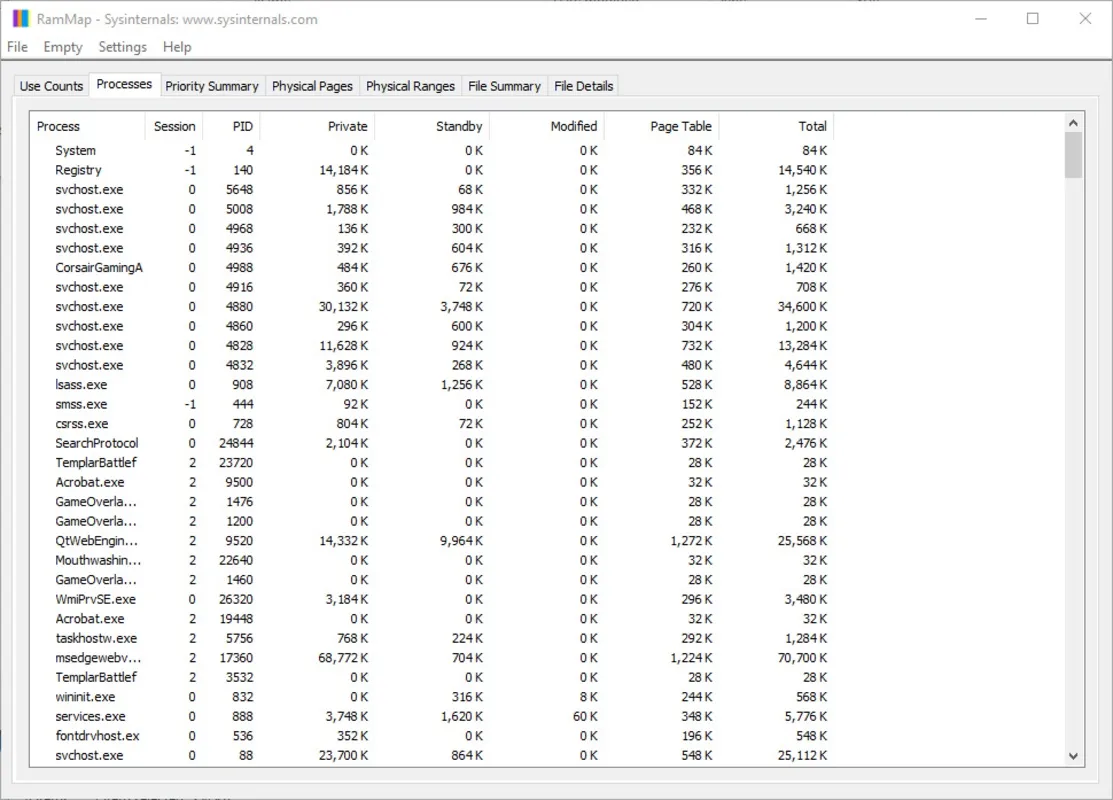
Task: Select the Registry process row
Action: [x=432, y=170]
